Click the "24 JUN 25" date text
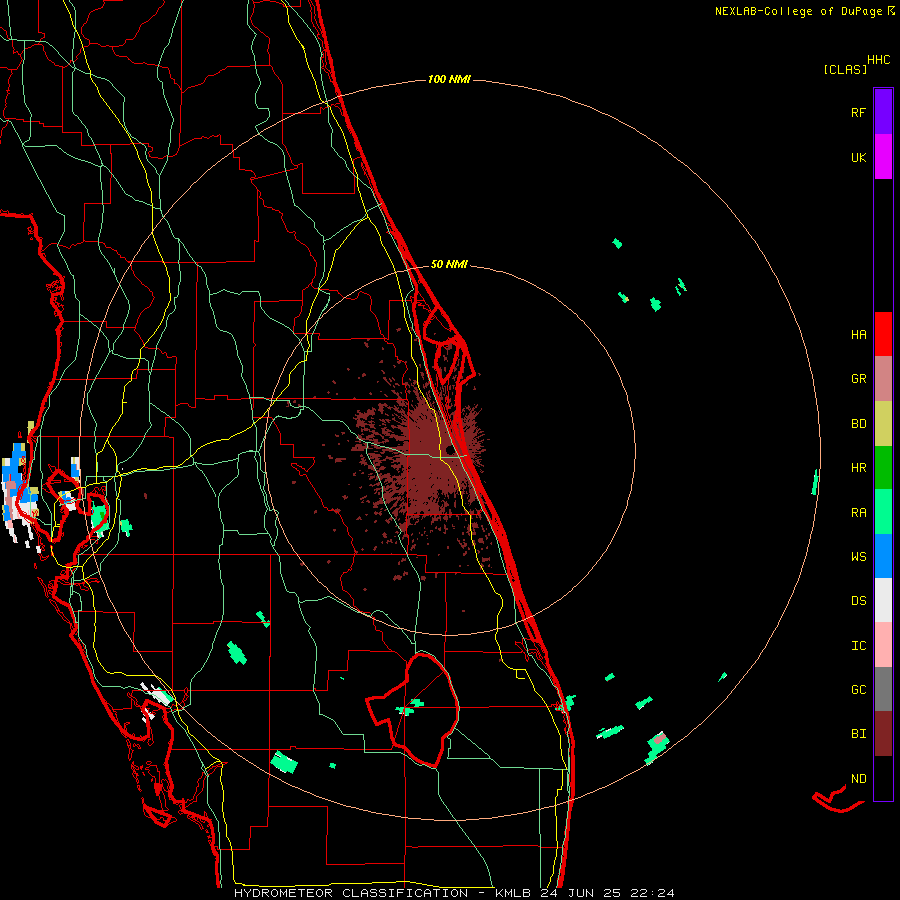The image size is (900, 900). (x=580, y=893)
